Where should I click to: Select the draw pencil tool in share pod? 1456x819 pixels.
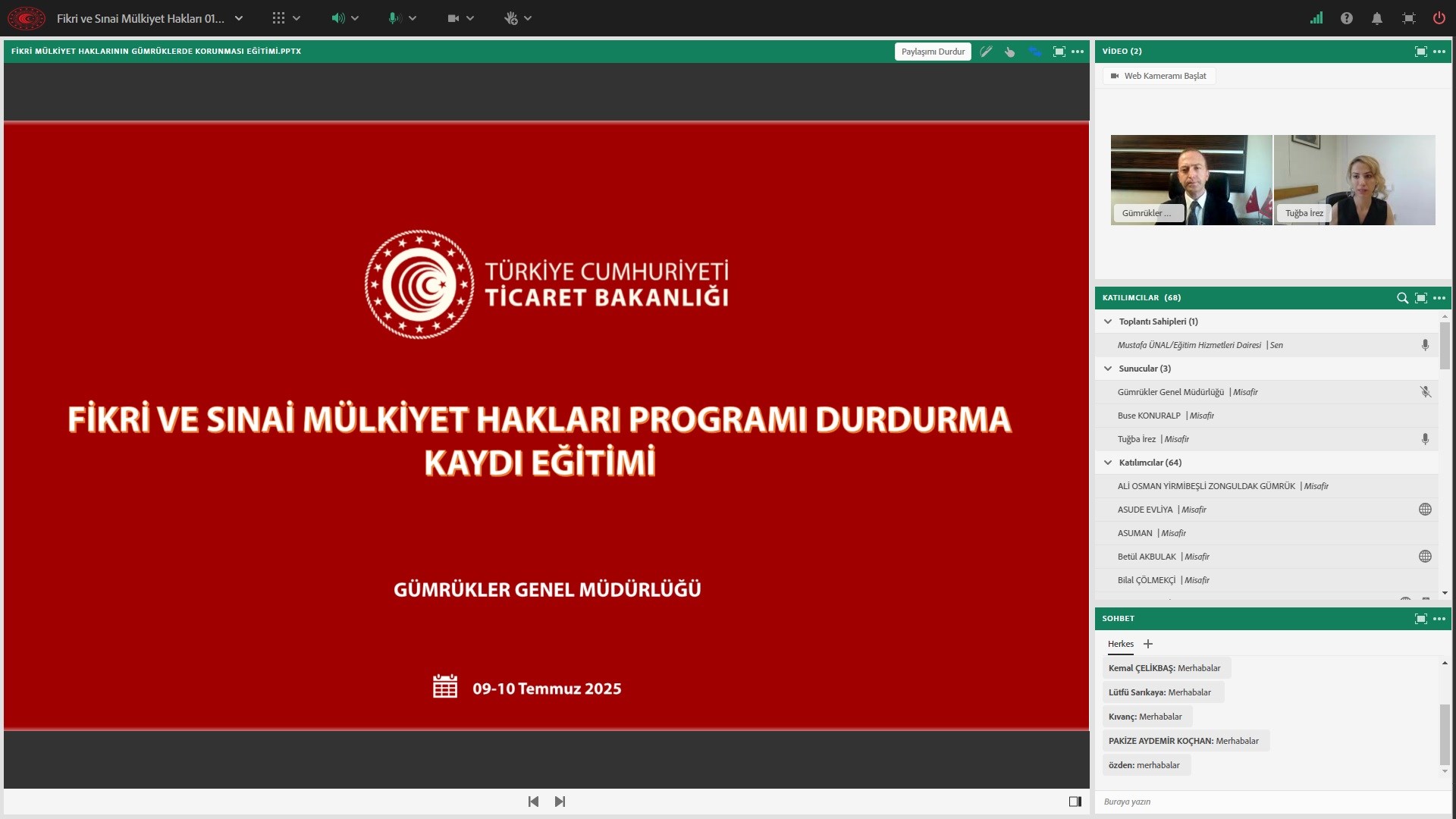tap(986, 52)
